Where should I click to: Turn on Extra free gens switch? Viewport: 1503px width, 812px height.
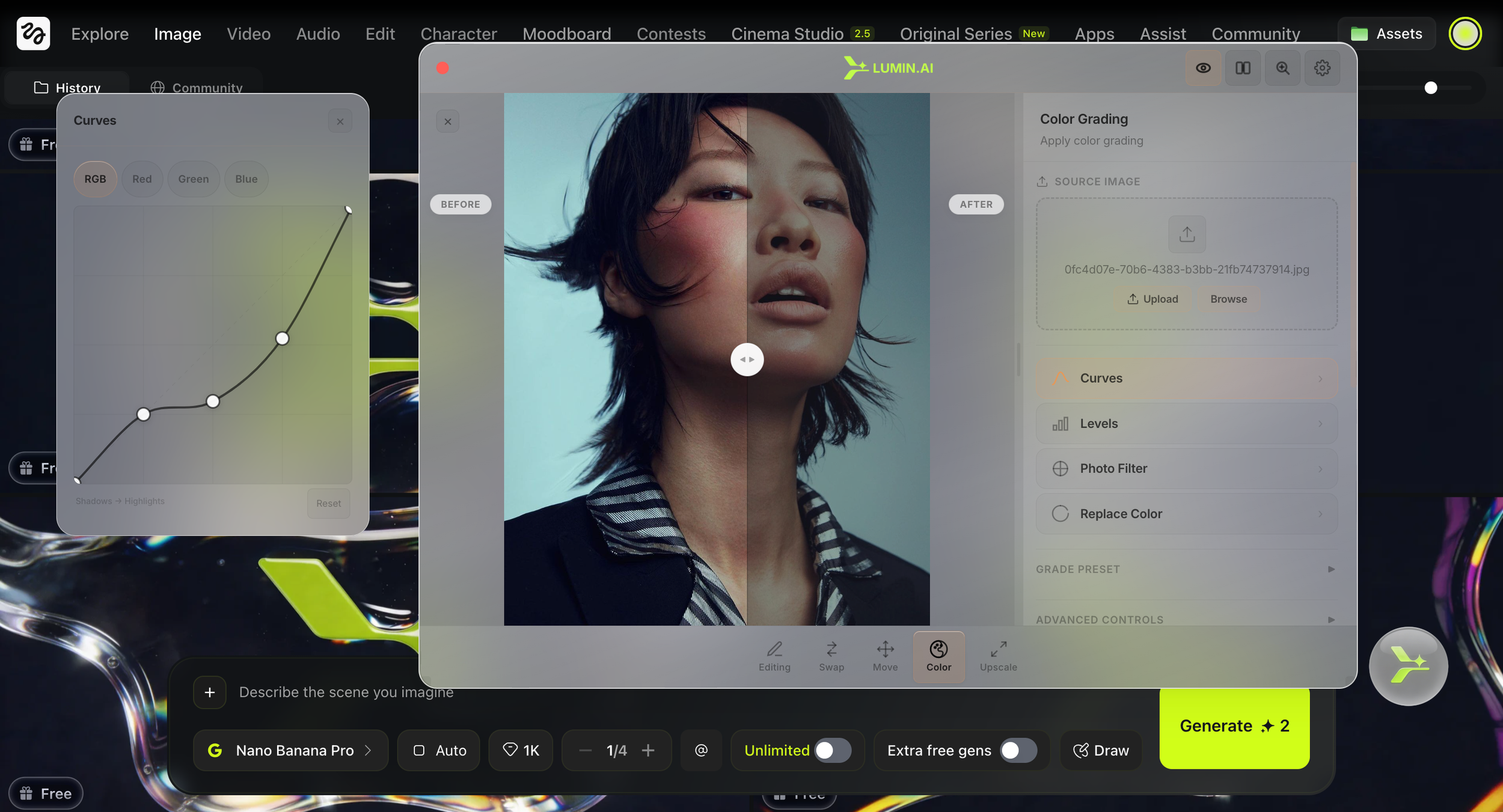click(1018, 750)
